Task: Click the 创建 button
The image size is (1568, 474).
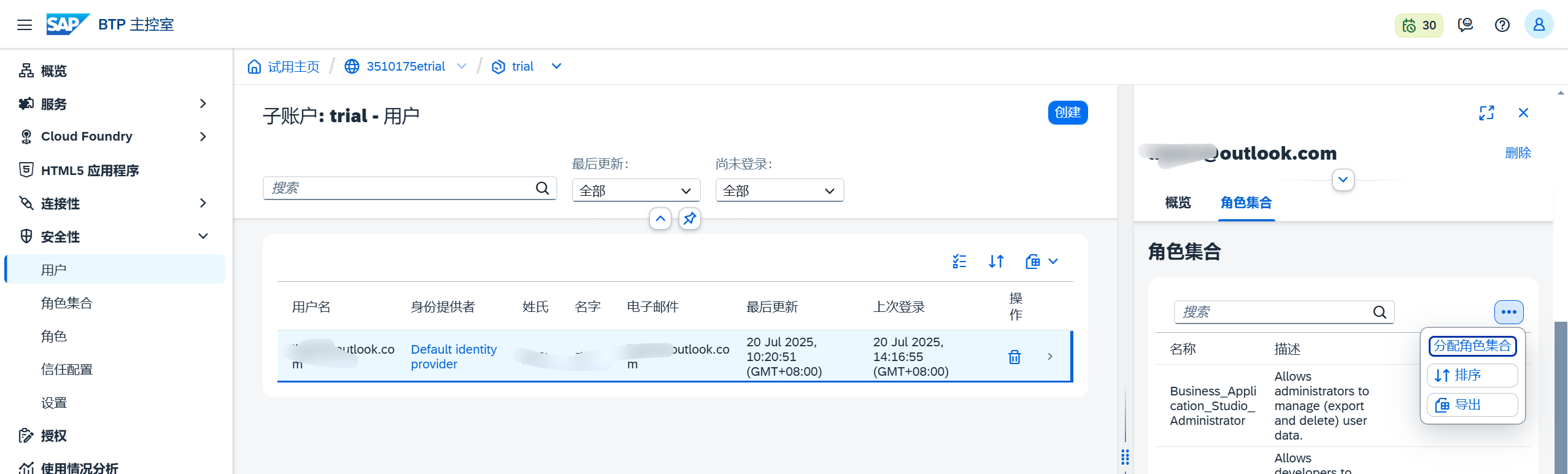Action: [1068, 112]
